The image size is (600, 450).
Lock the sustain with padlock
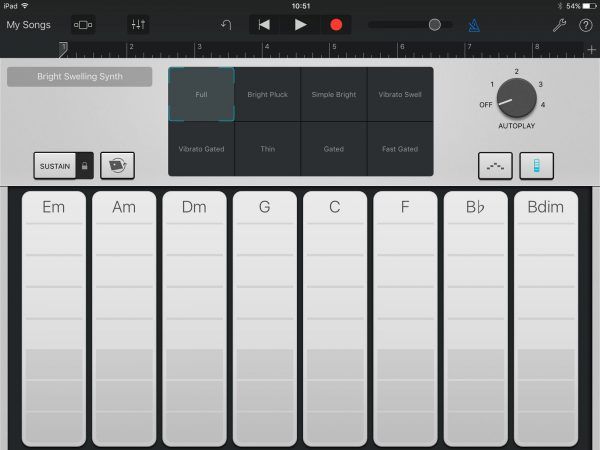tap(85, 166)
